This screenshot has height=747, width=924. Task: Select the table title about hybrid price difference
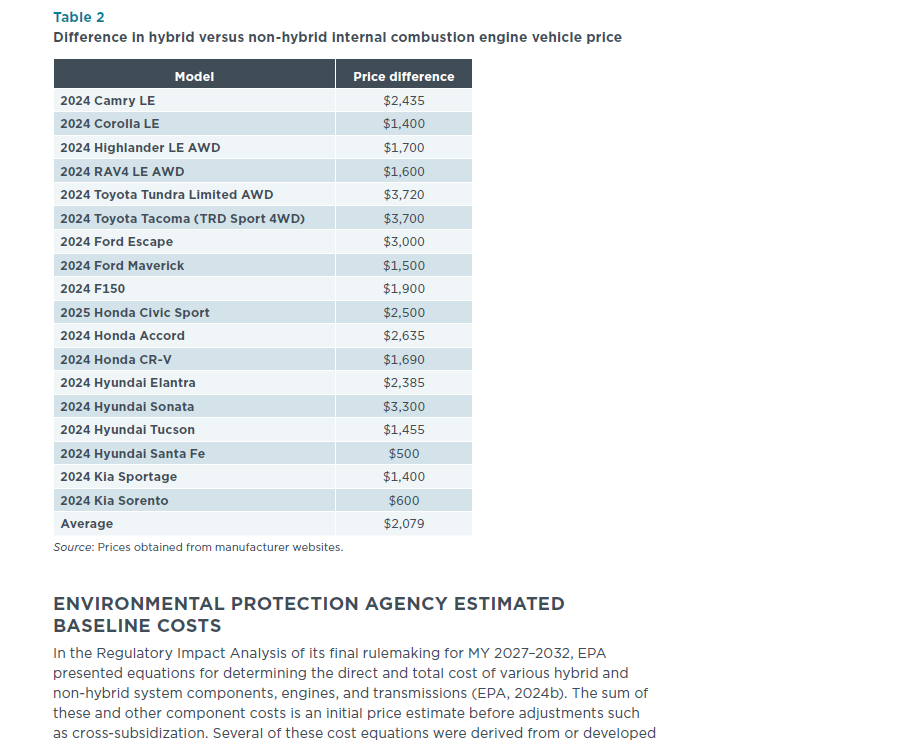pos(337,37)
